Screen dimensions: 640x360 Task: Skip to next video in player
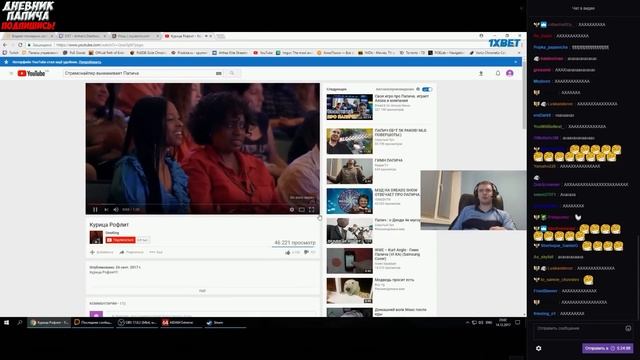[x=106, y=209]
